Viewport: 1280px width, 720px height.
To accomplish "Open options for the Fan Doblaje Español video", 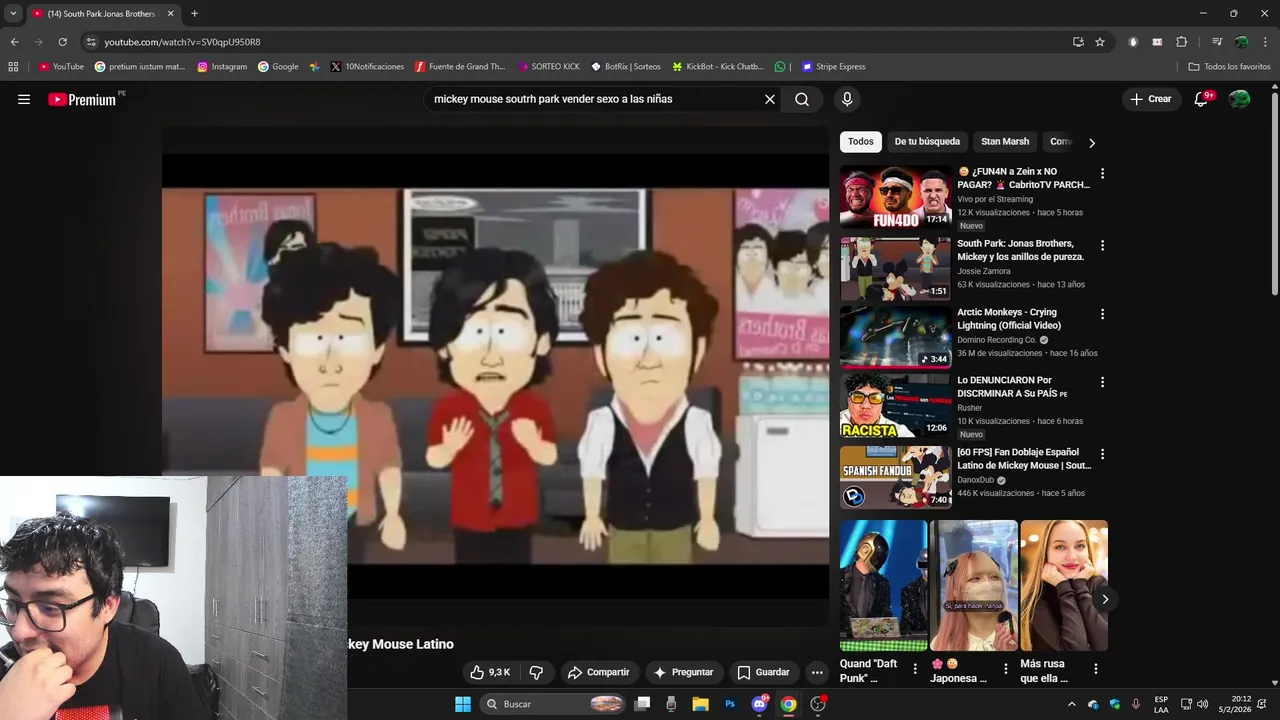I will point(1102,454).
